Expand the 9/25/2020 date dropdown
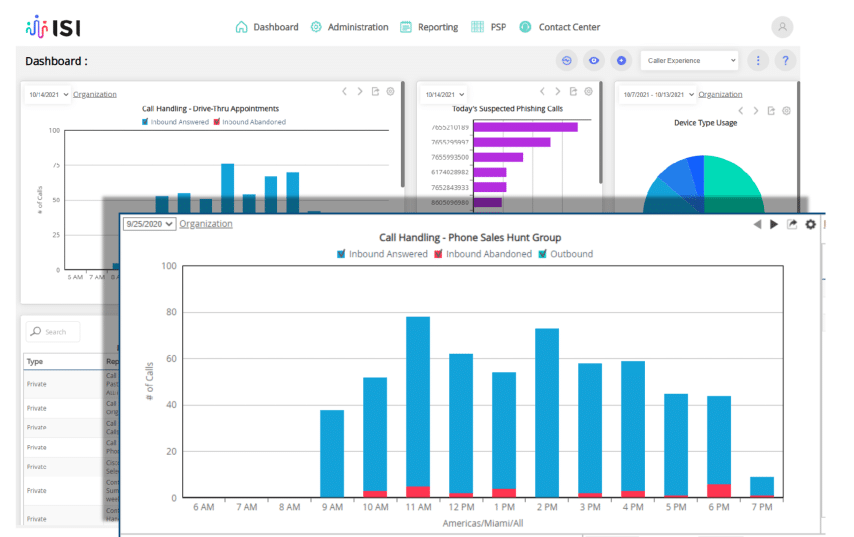 click(x=149, y=224)
